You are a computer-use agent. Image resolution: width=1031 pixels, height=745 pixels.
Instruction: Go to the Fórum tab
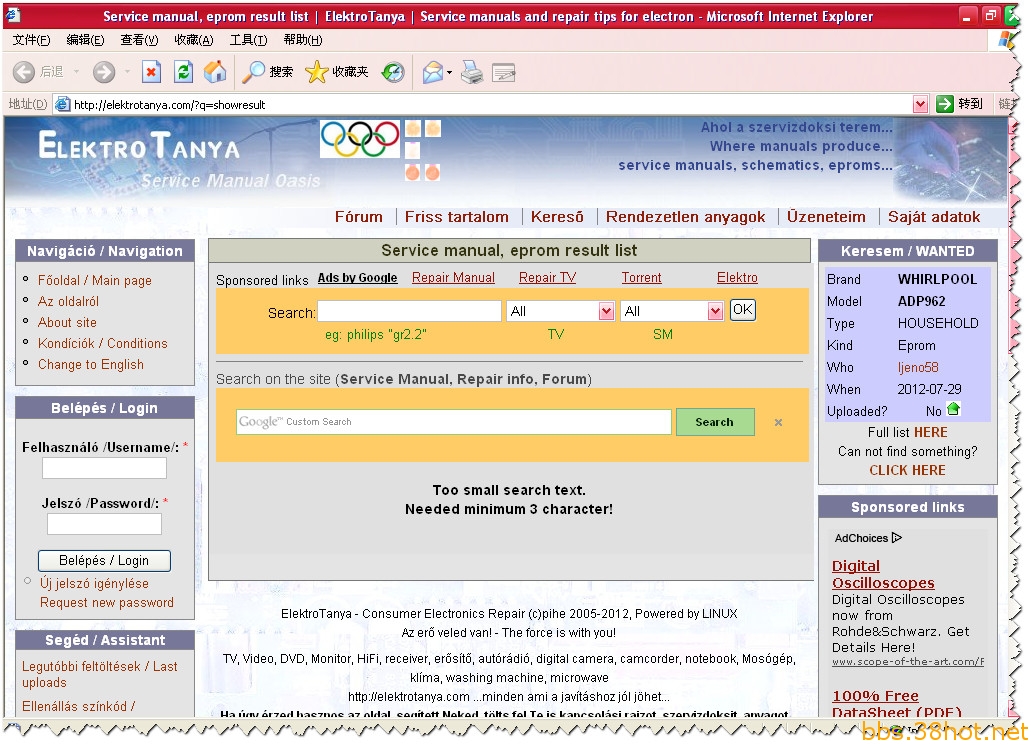(358, 217)
